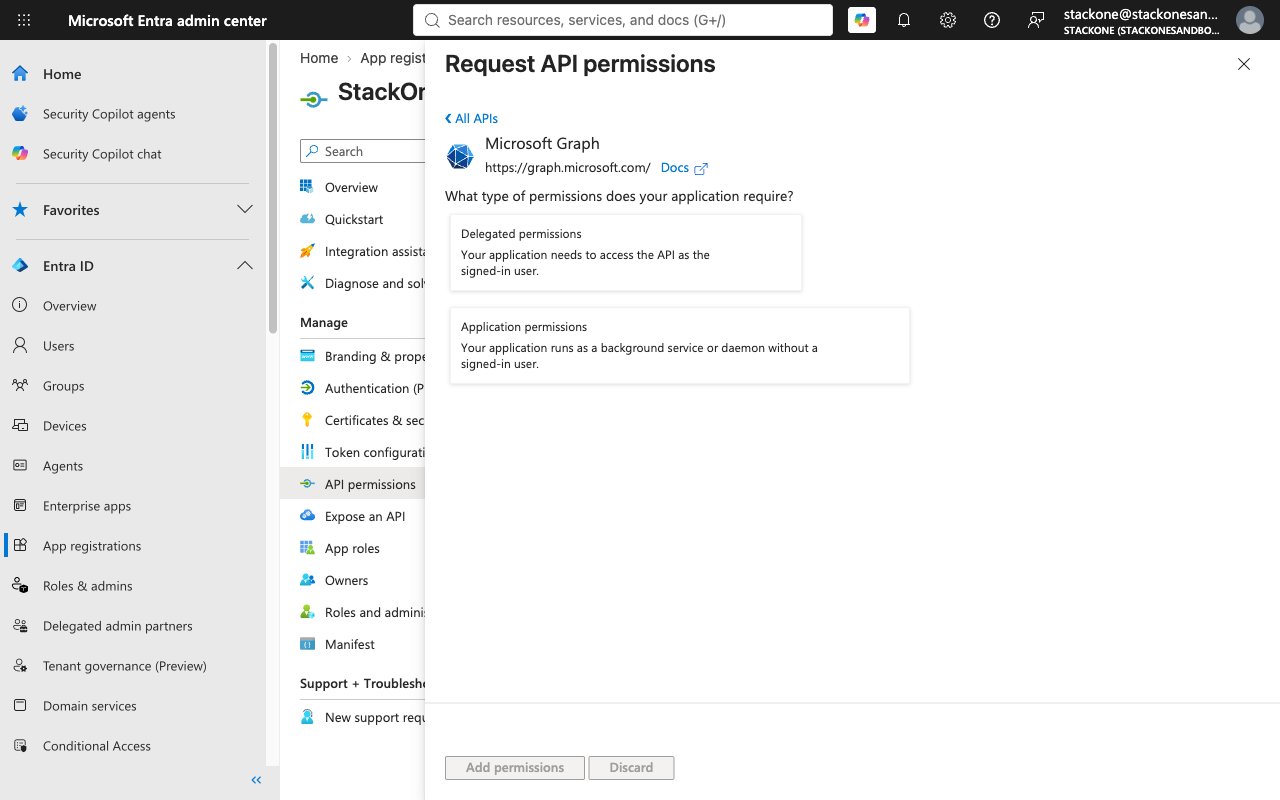1280x800 pixels.
Task: Click the Groups icon in the left navigation
Action: (20, 386)
